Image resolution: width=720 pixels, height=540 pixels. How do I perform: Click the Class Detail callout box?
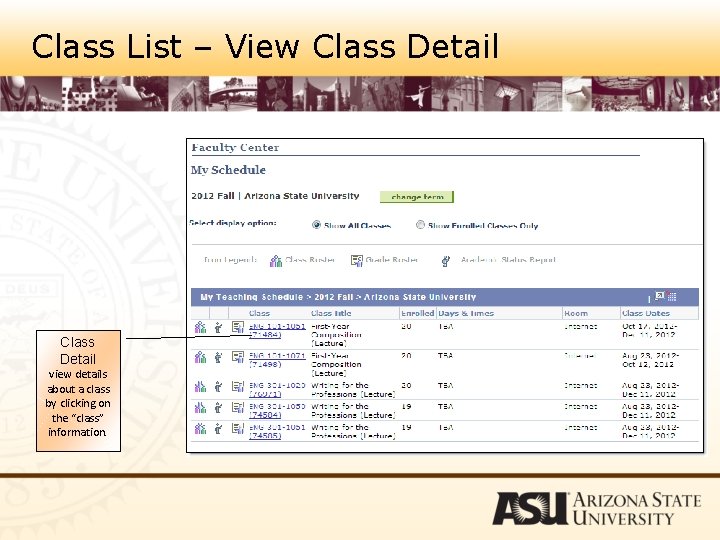point(79,391)
